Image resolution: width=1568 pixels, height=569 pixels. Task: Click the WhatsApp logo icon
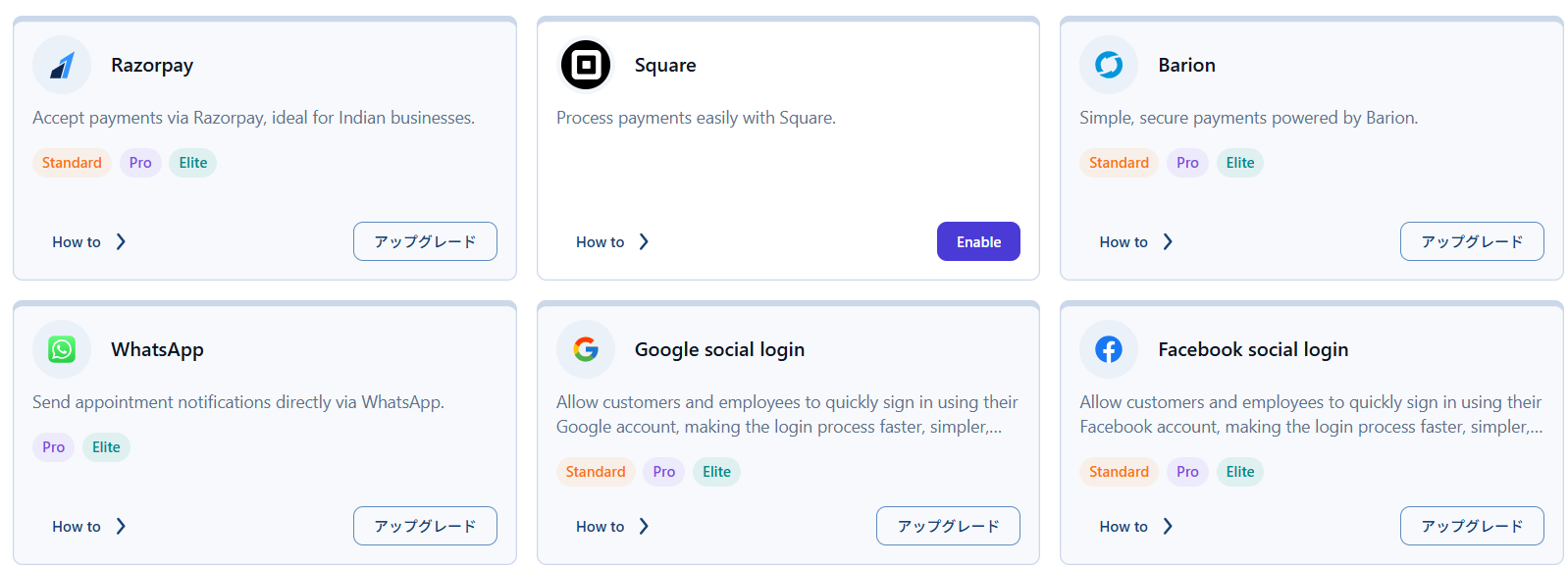pos(62,350)
